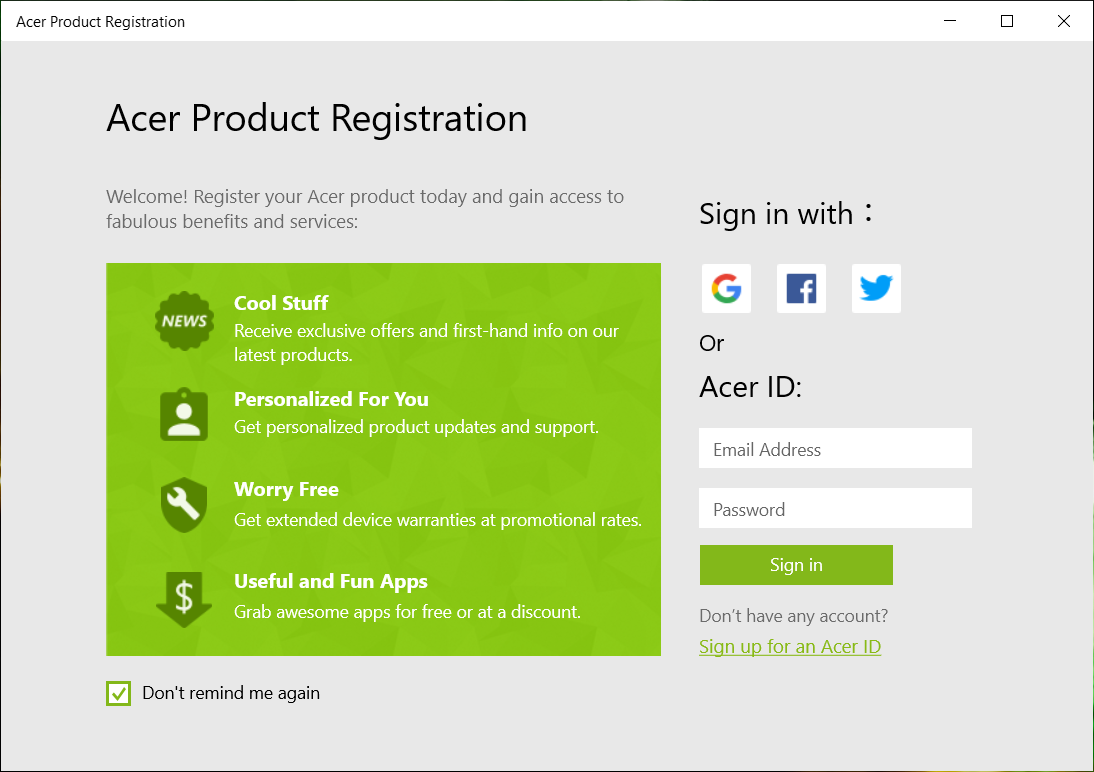Click the Useful and Fun Apps heading
The image size is (1094, 772).
[x=331, y=581]
